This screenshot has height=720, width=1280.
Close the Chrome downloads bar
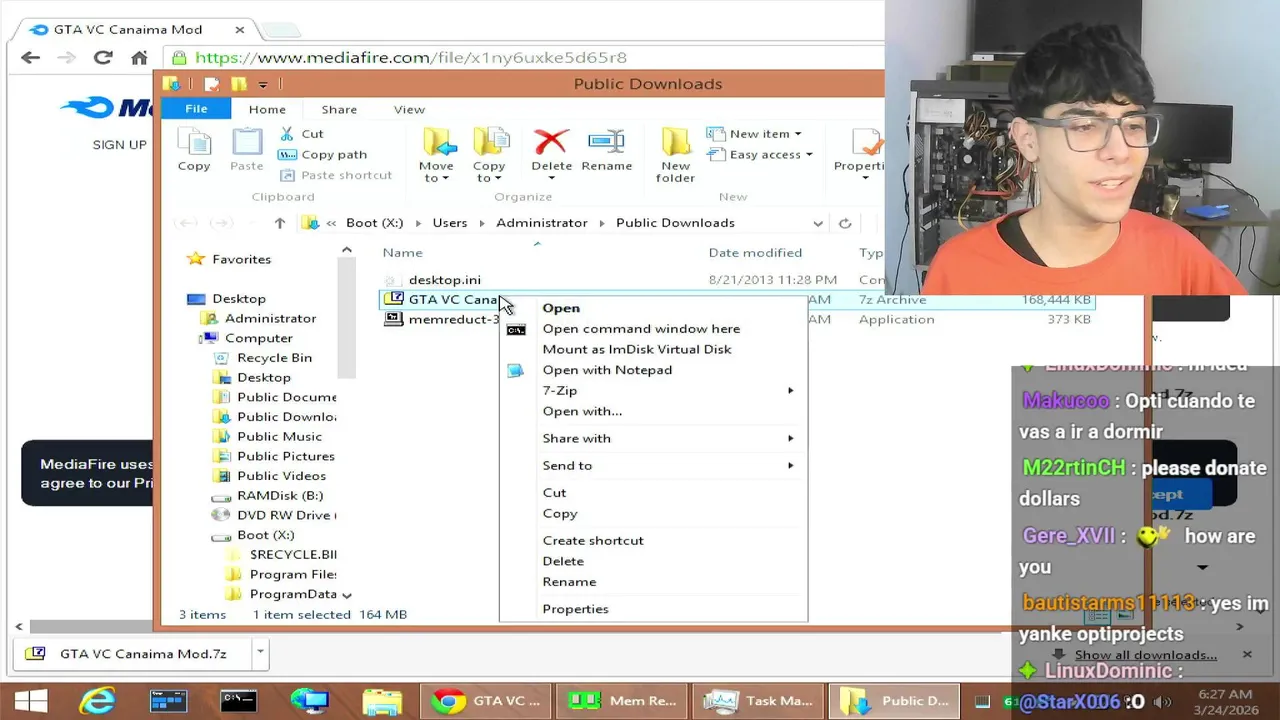(x=1247, y=654)
